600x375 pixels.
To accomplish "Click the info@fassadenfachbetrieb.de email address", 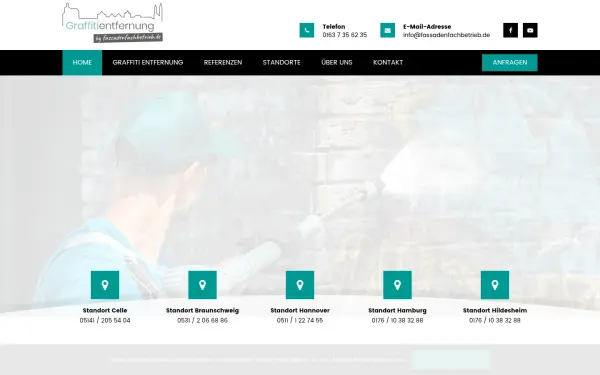I will click(446, 35).
